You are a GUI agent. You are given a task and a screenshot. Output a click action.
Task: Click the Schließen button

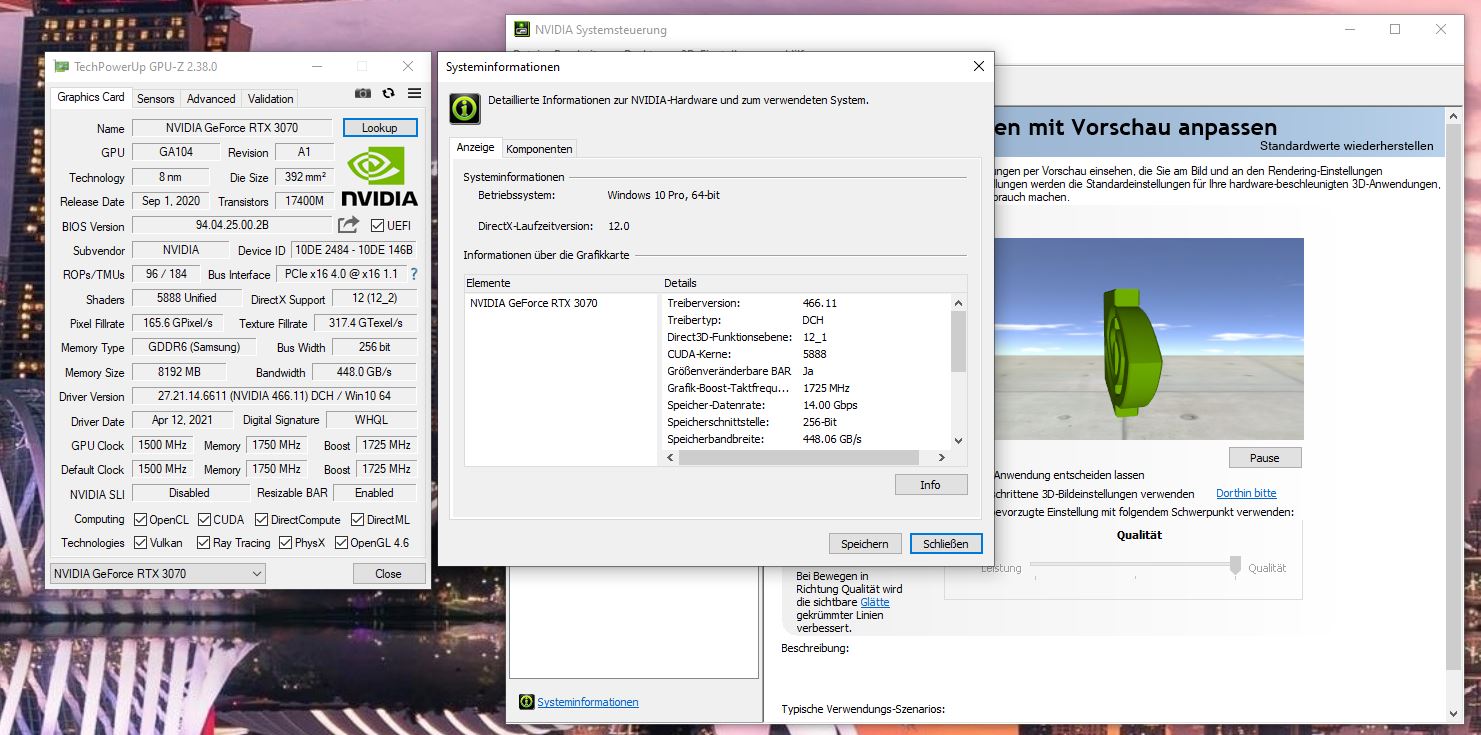pyautogui.click(x=946, y=543)
